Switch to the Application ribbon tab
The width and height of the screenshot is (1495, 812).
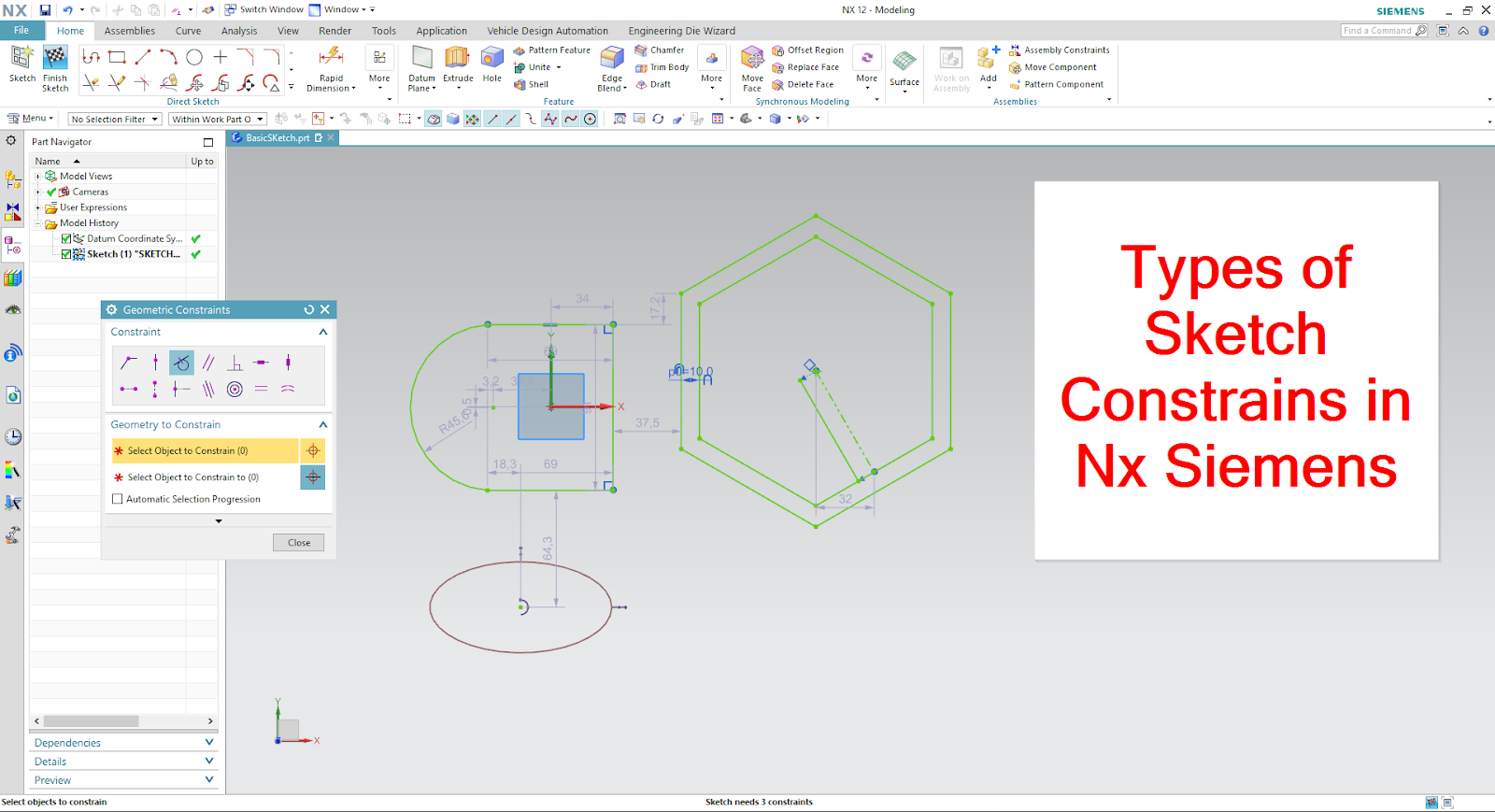441,31
